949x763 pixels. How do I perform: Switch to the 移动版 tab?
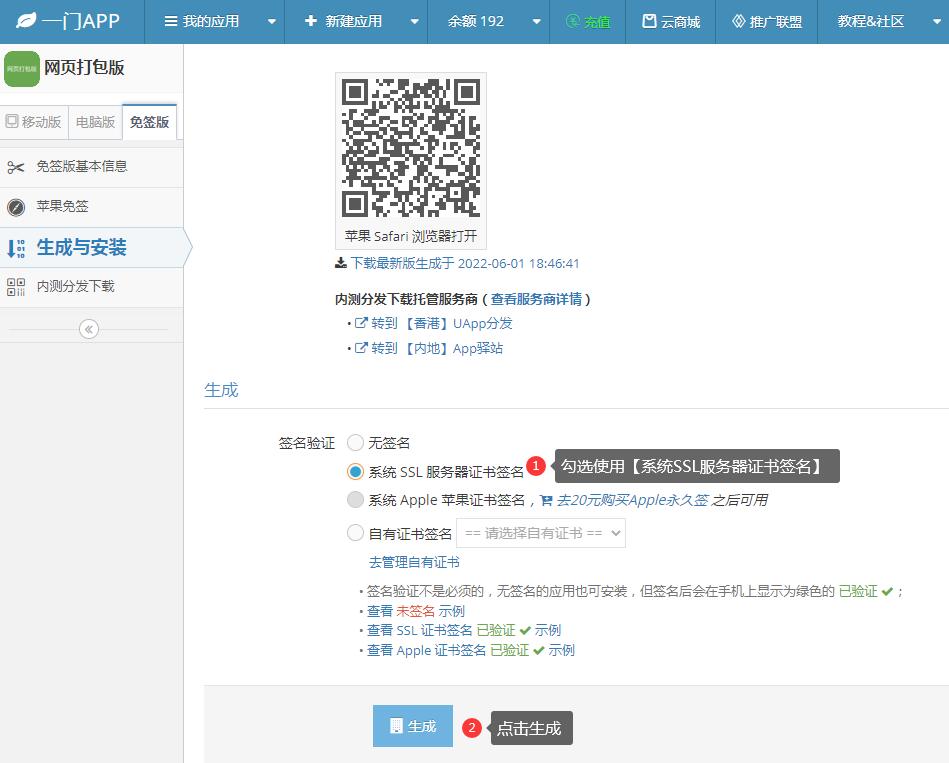tap(34, 122)
